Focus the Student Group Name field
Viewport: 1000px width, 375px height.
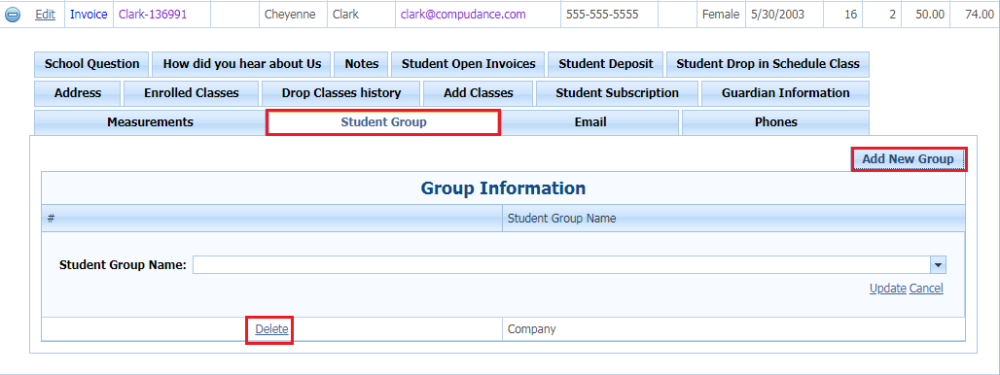(562, 265)
